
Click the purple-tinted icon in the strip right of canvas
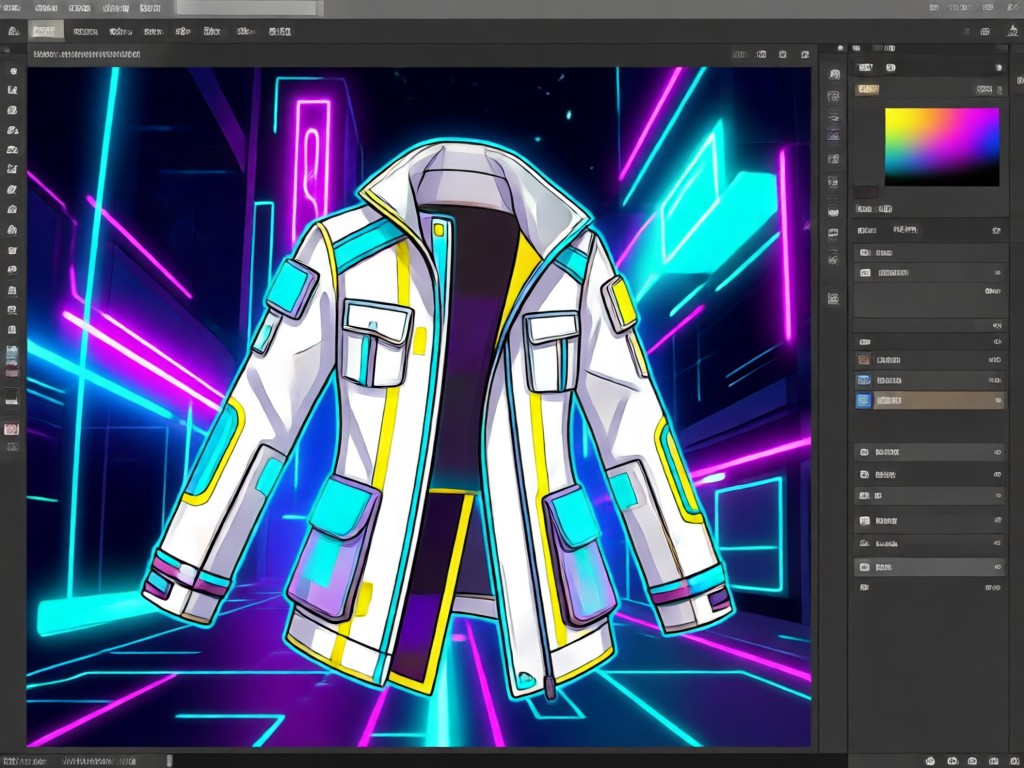[x=833, y=135]
